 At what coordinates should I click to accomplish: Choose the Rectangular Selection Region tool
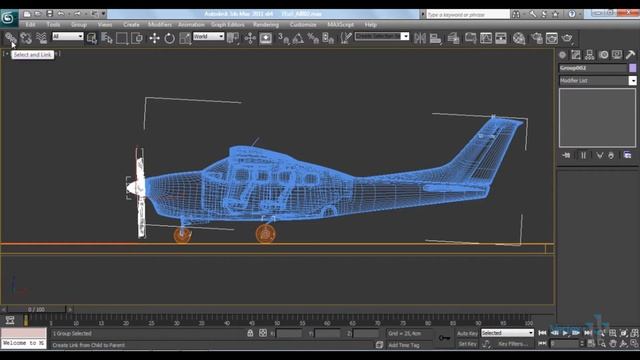[122, 38]
